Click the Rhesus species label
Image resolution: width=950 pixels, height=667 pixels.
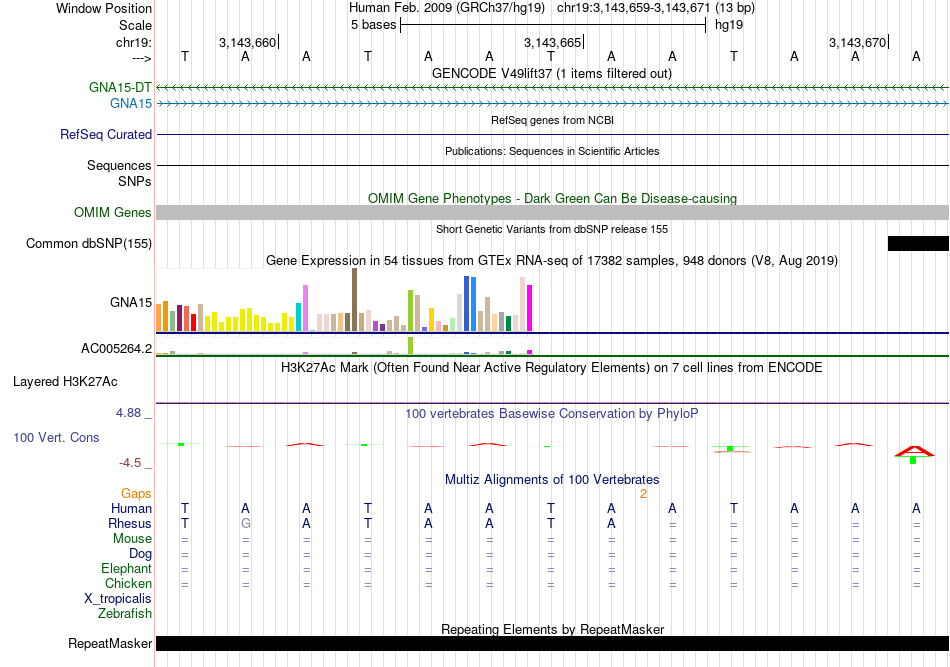(x=130, y=523)
